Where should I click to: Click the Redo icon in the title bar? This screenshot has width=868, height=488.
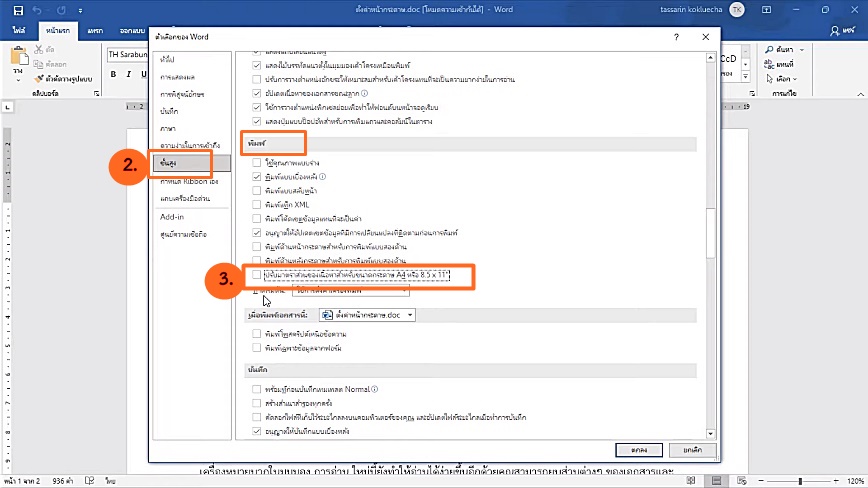tap(61, 10)
